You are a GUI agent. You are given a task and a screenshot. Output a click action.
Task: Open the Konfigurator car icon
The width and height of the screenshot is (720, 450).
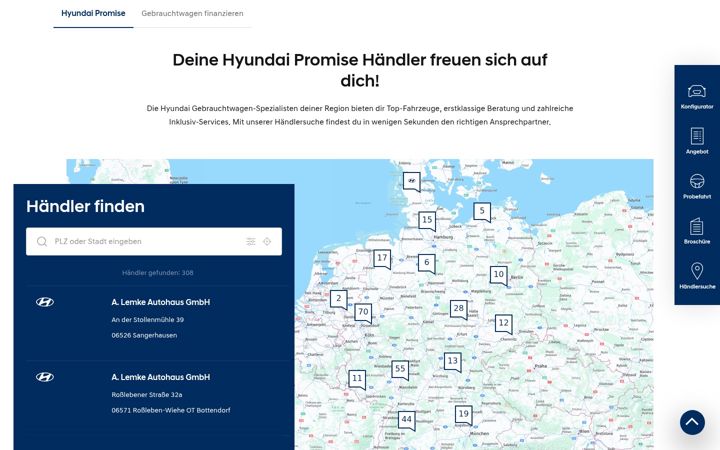(697, 91)
